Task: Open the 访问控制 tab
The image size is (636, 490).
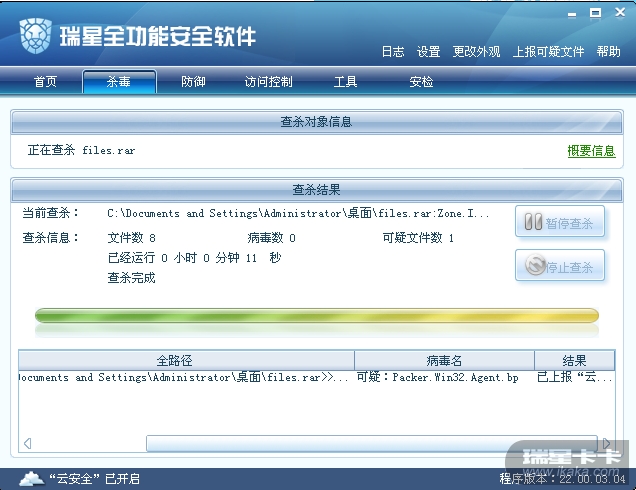Action: coord(268,82)
